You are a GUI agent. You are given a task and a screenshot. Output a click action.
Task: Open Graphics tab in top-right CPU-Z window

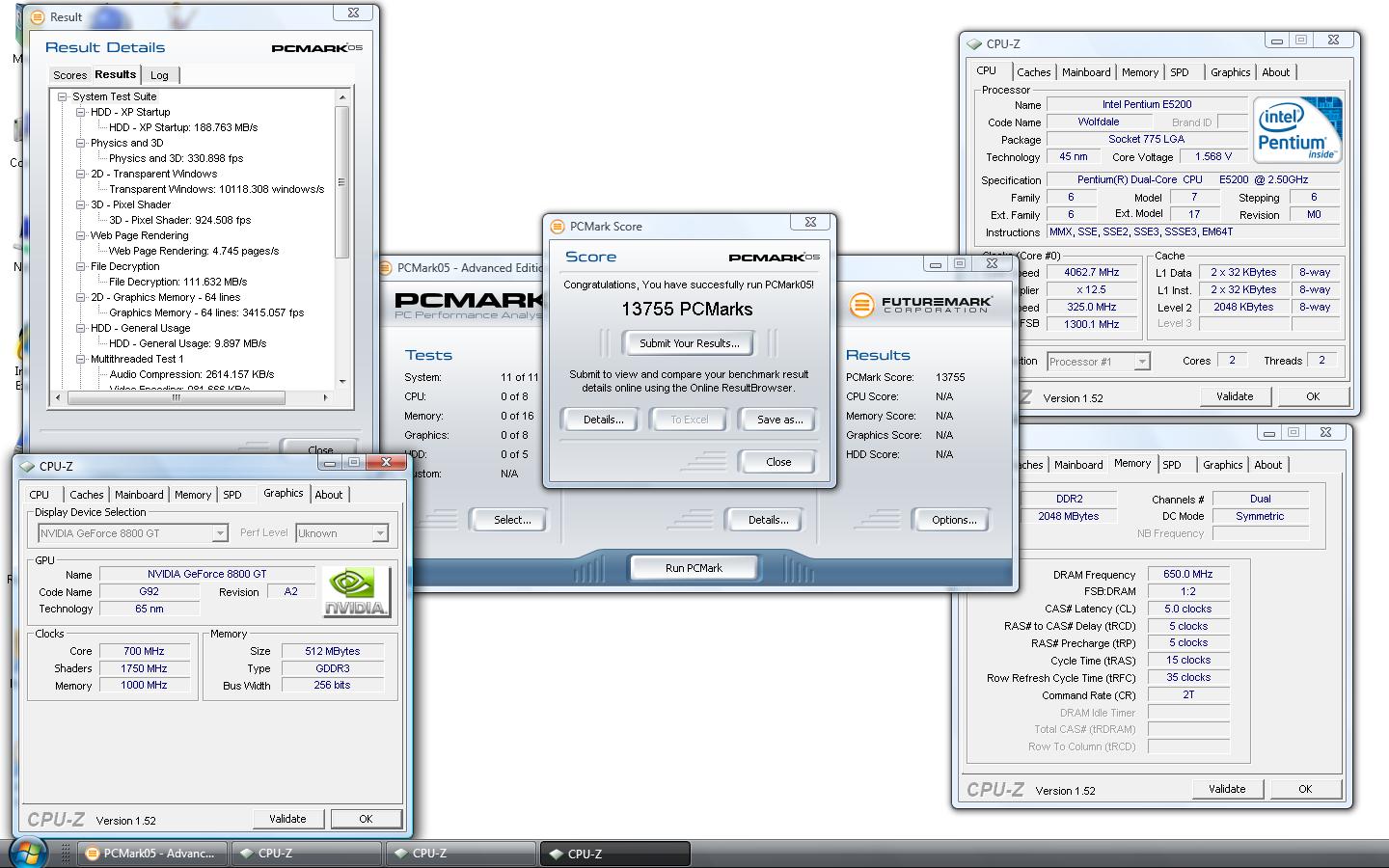(1231, 72)
